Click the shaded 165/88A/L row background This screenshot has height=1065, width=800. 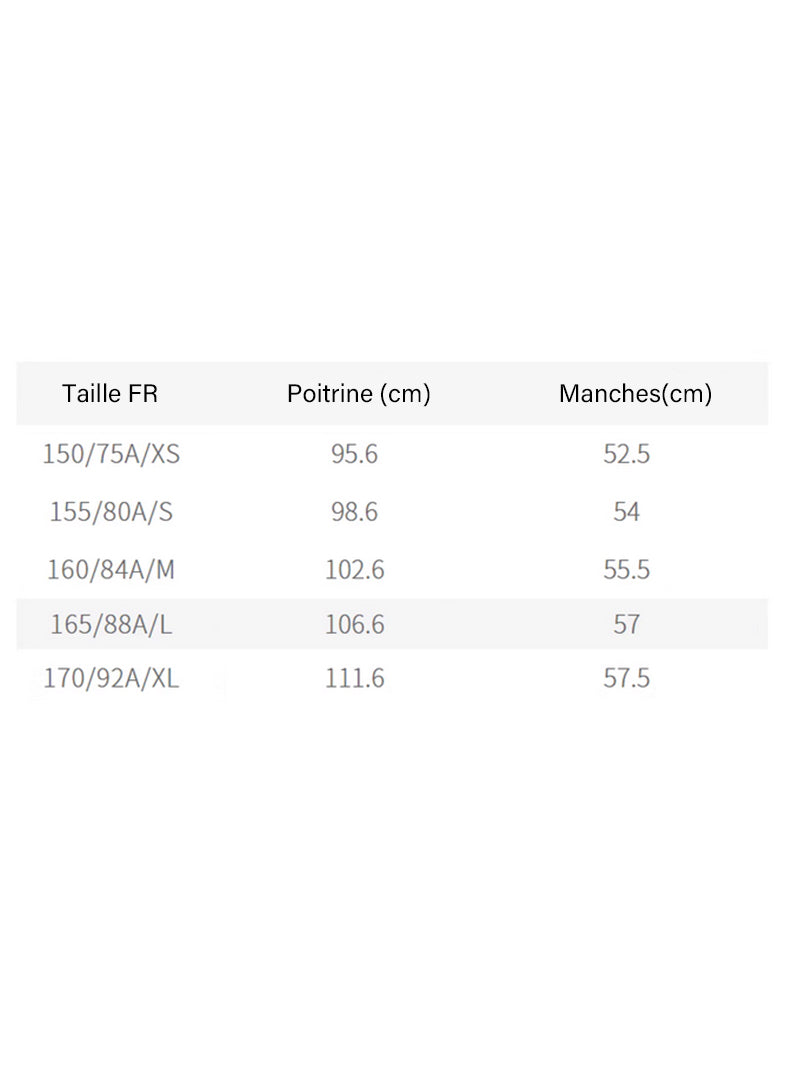[x=392, y=624]
